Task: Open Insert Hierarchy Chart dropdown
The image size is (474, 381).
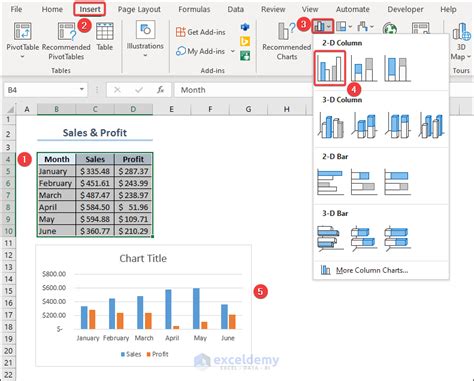Action: tap(344, 26)
